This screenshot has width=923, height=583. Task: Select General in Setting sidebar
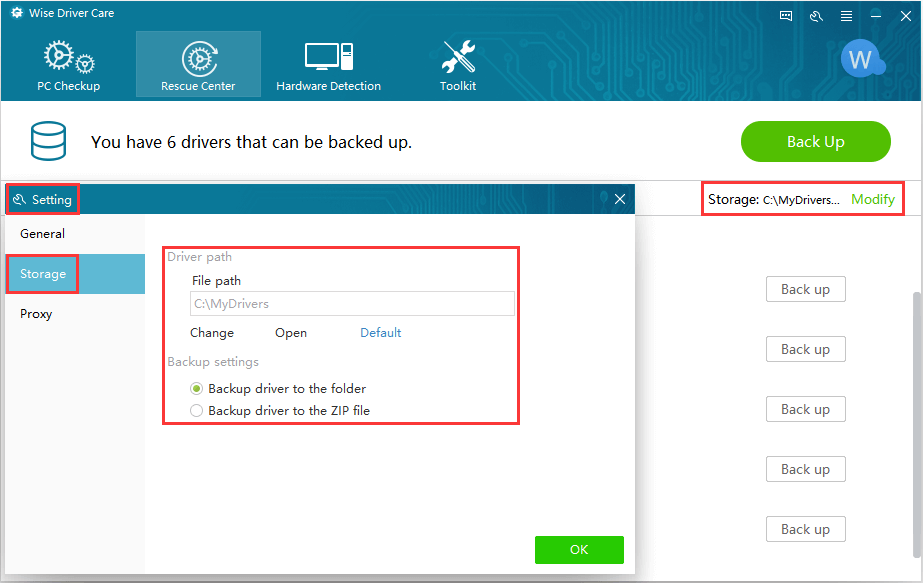pyautogui.click(x=75, y=234)
